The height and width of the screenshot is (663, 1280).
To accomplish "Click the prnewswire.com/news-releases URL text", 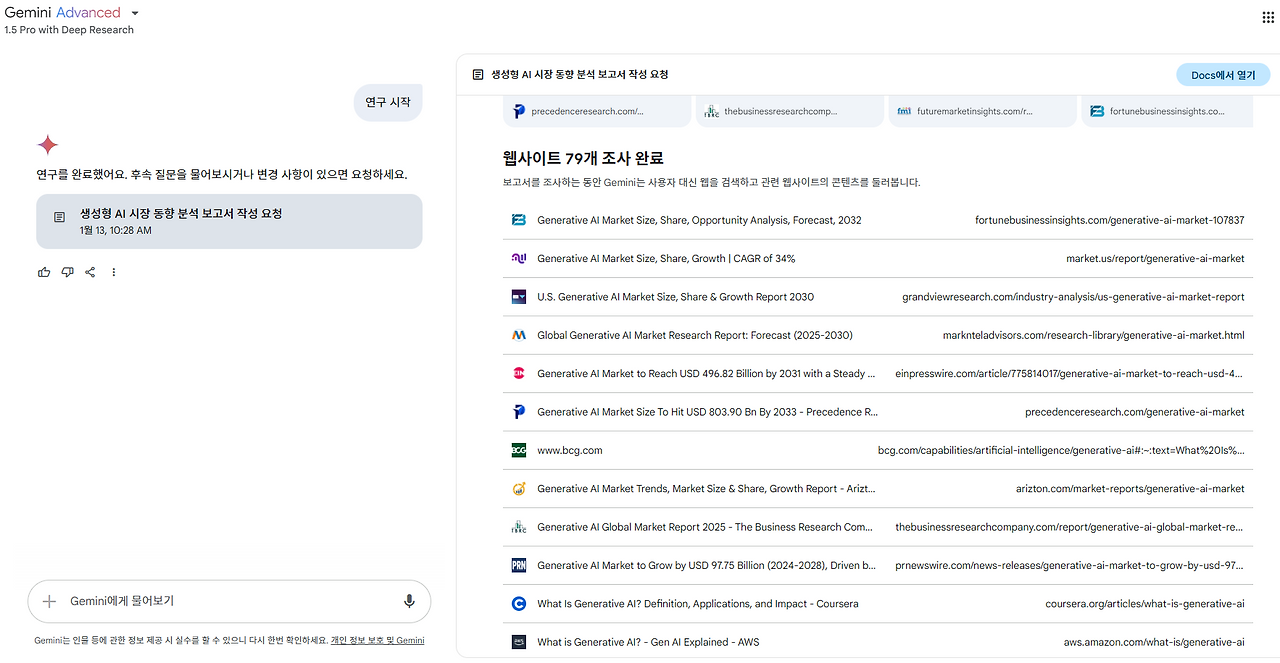I will coord(1070,565).
